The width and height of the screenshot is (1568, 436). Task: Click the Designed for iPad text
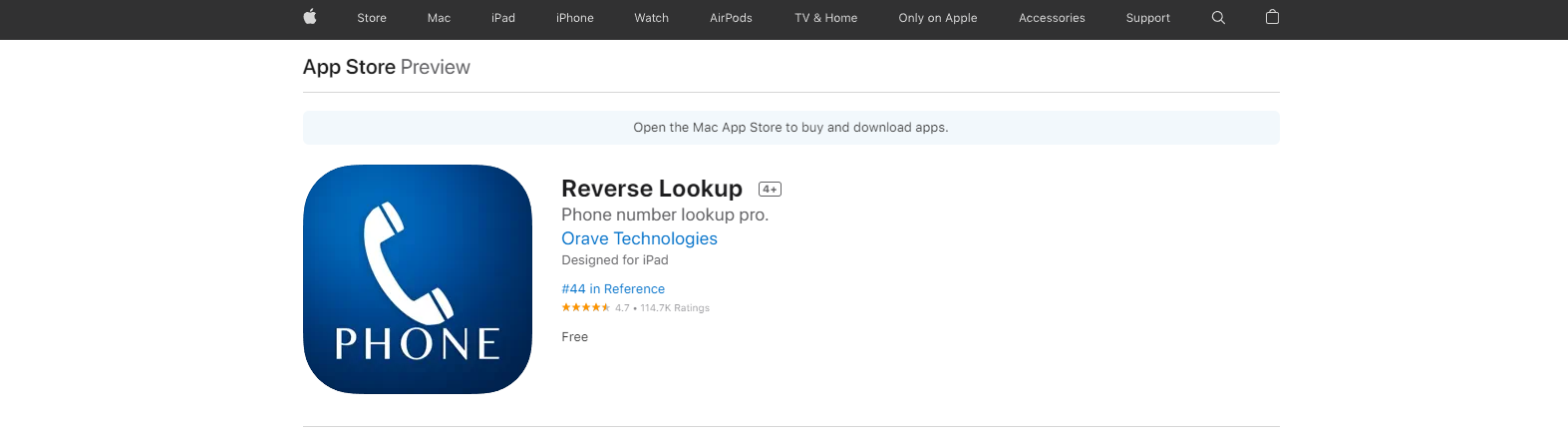point(615,260)
